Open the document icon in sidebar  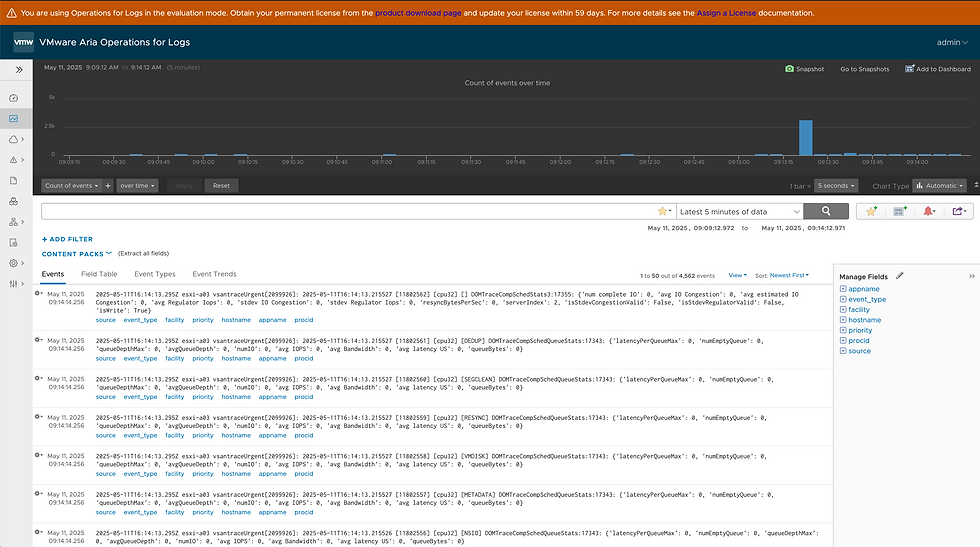[x=13, y=181]
